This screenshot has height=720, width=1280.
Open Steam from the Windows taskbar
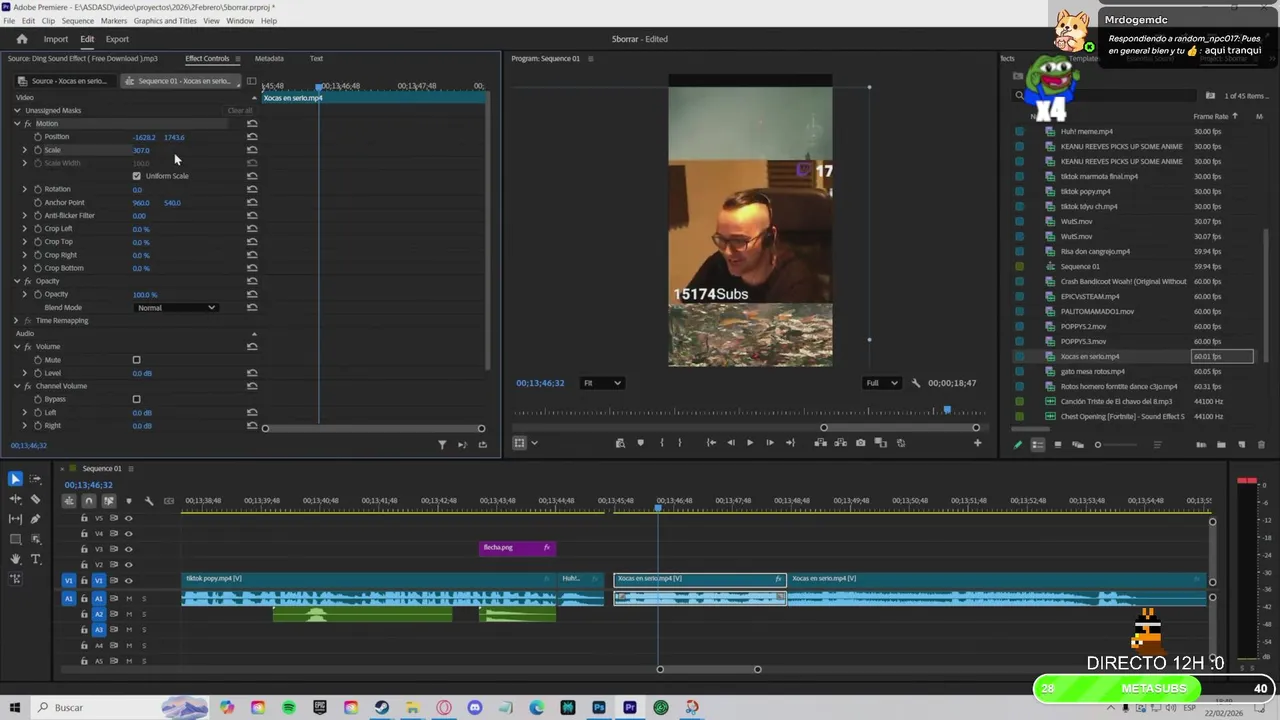382,708
